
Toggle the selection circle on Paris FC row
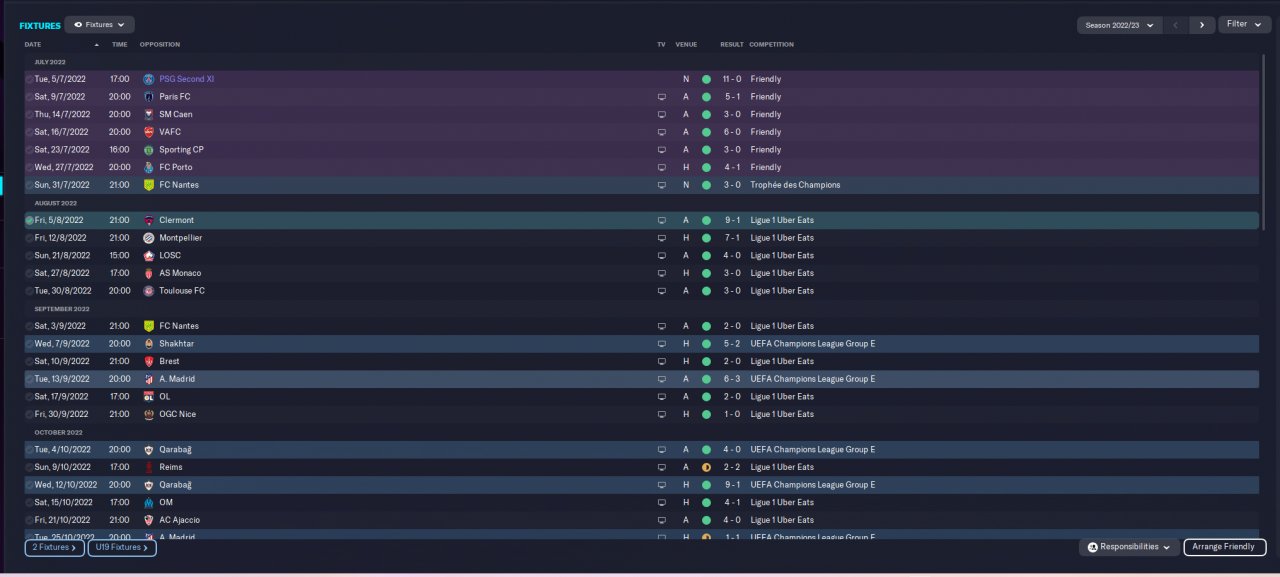(30, 97)
